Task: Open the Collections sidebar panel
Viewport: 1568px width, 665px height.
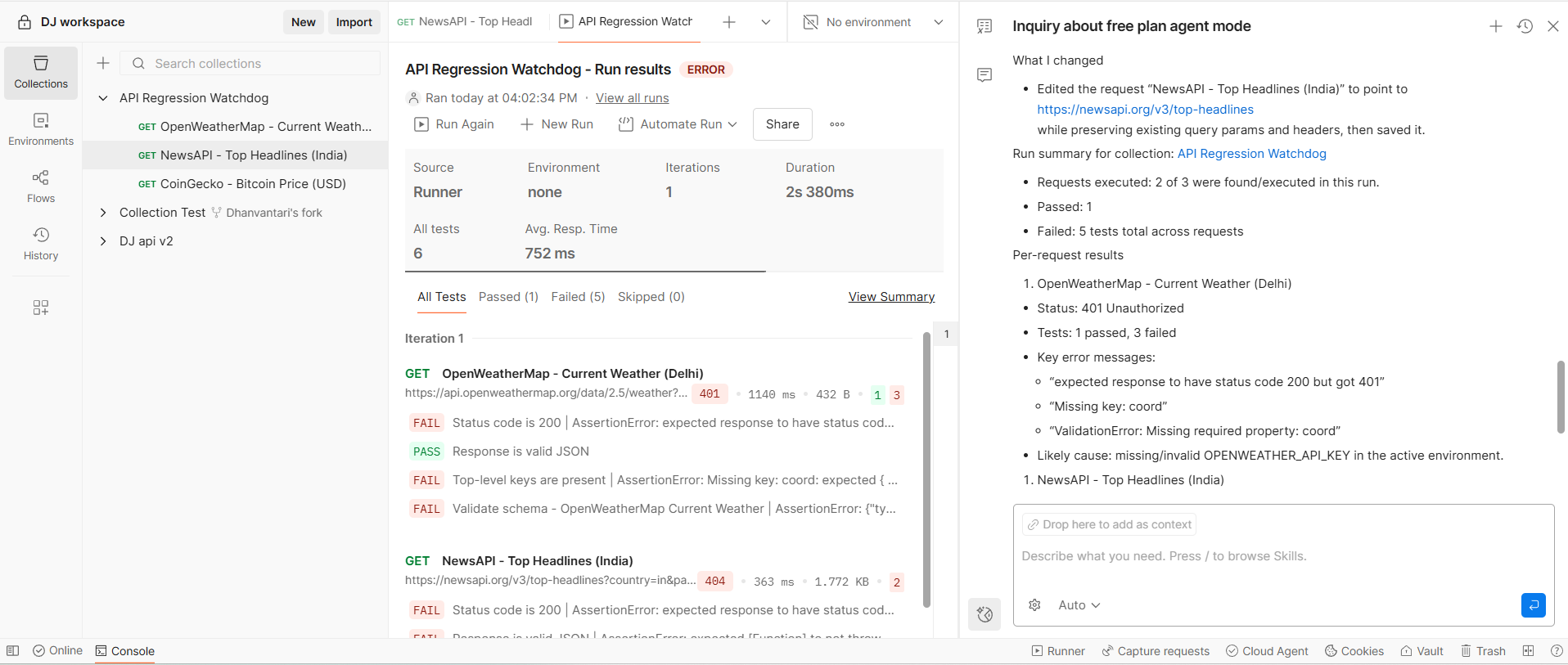Action: pyautogui.click(x=41, y=73)
